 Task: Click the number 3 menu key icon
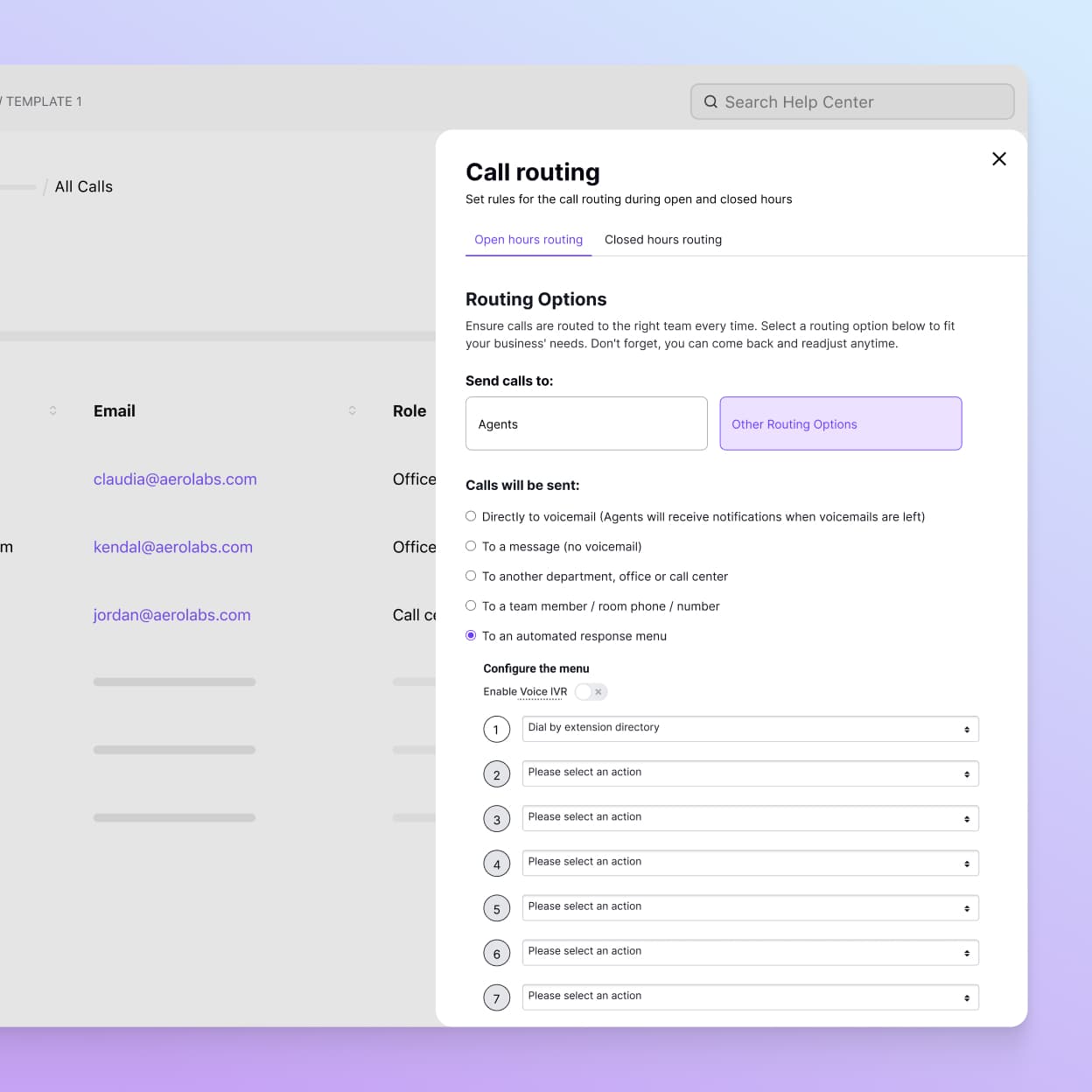click(x=496, y=819)
